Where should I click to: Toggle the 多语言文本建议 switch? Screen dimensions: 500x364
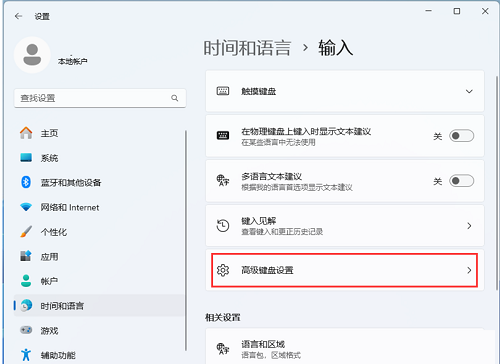[x=461, y=181]
